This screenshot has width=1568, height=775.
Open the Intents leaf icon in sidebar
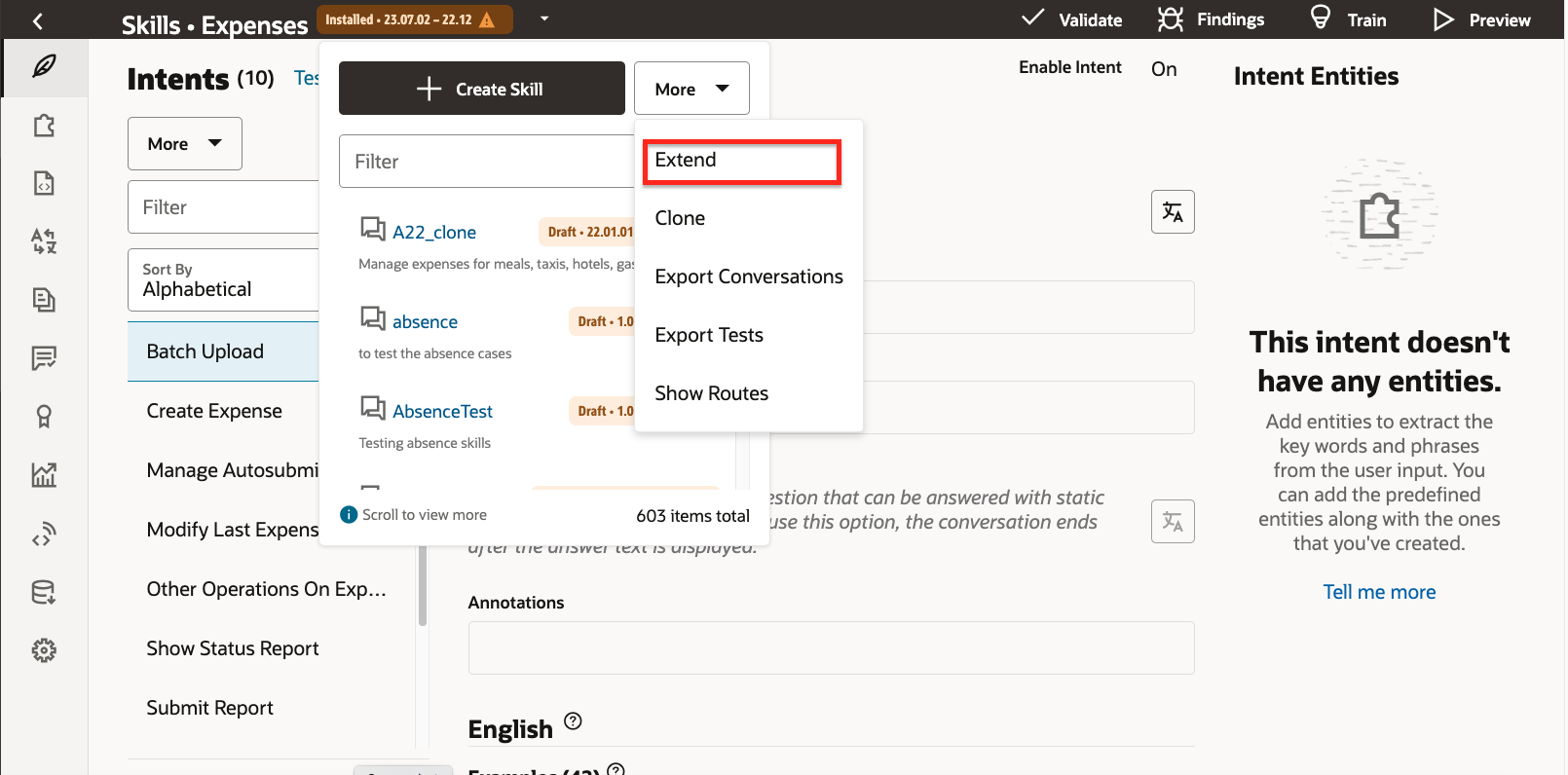[44, 67]
